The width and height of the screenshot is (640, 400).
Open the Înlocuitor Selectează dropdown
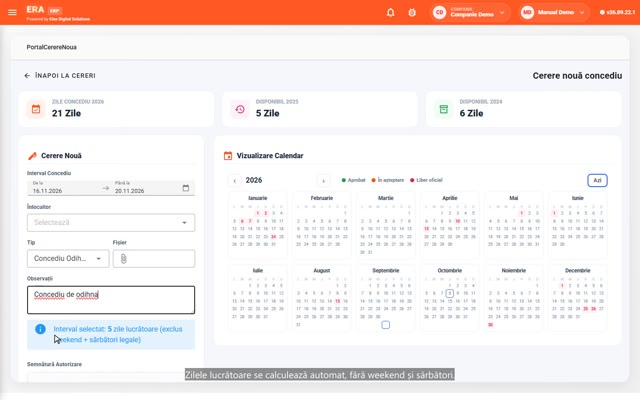(111, 222)
